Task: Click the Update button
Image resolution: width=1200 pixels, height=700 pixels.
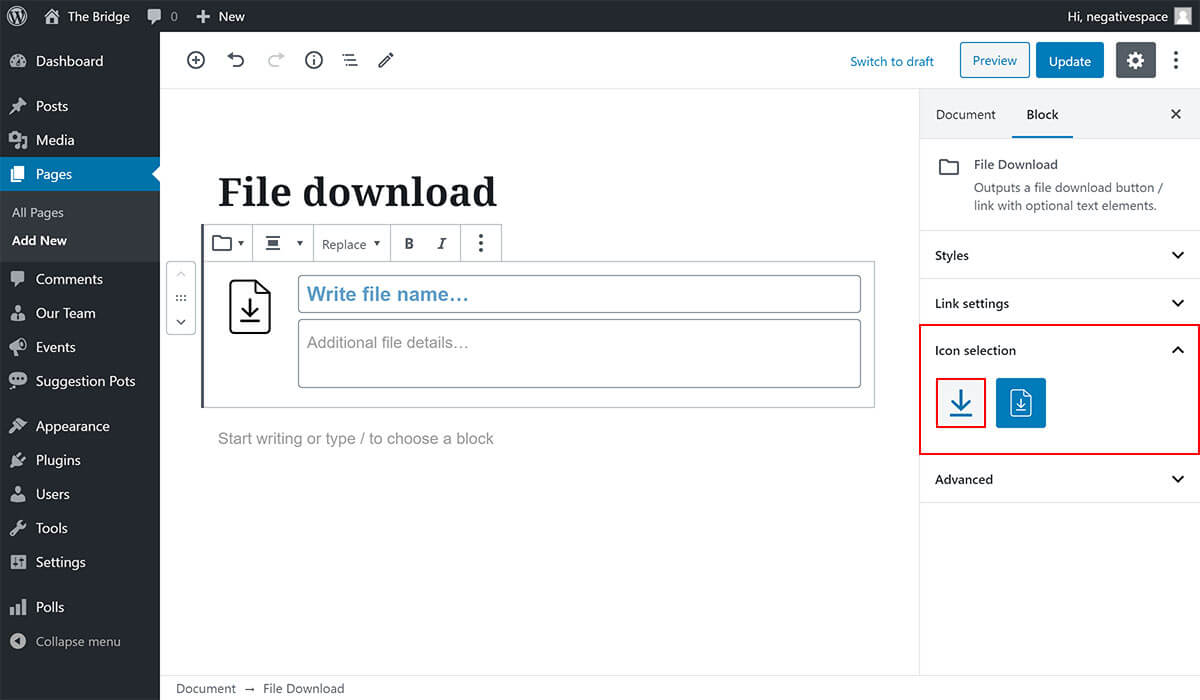Action: 1069,60
